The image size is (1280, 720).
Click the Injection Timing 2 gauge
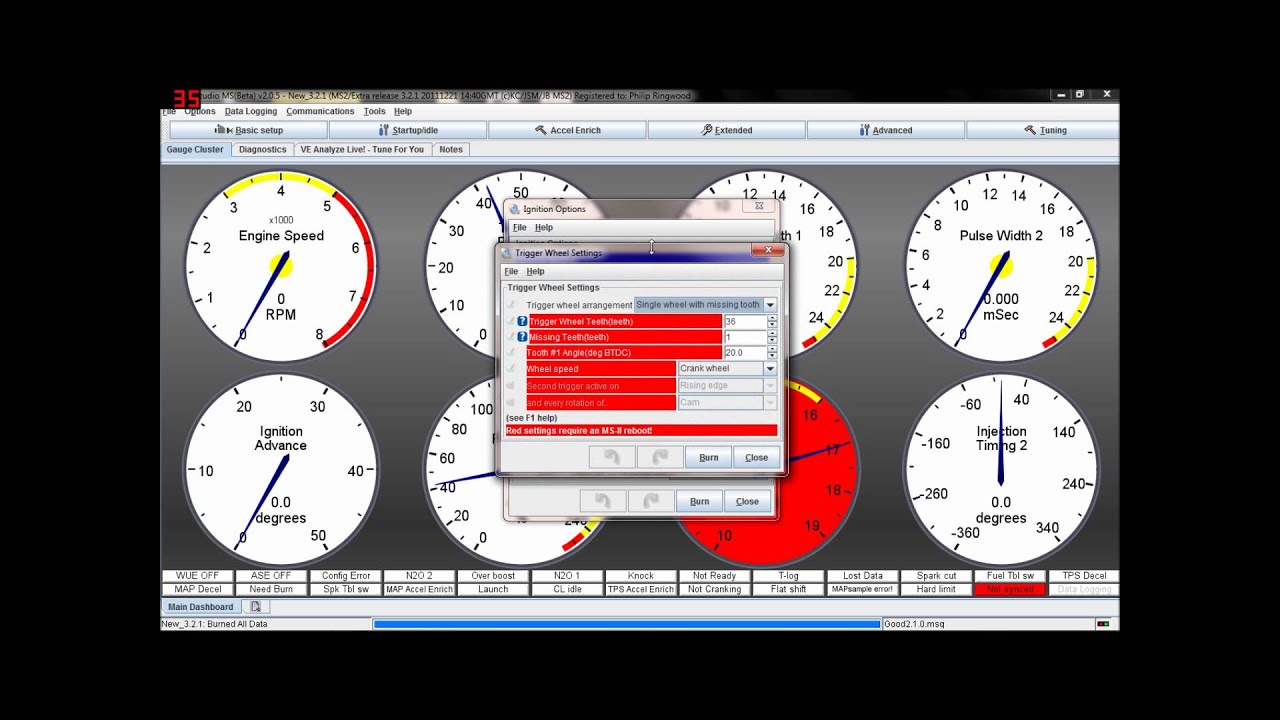(x=1001, y=470)
